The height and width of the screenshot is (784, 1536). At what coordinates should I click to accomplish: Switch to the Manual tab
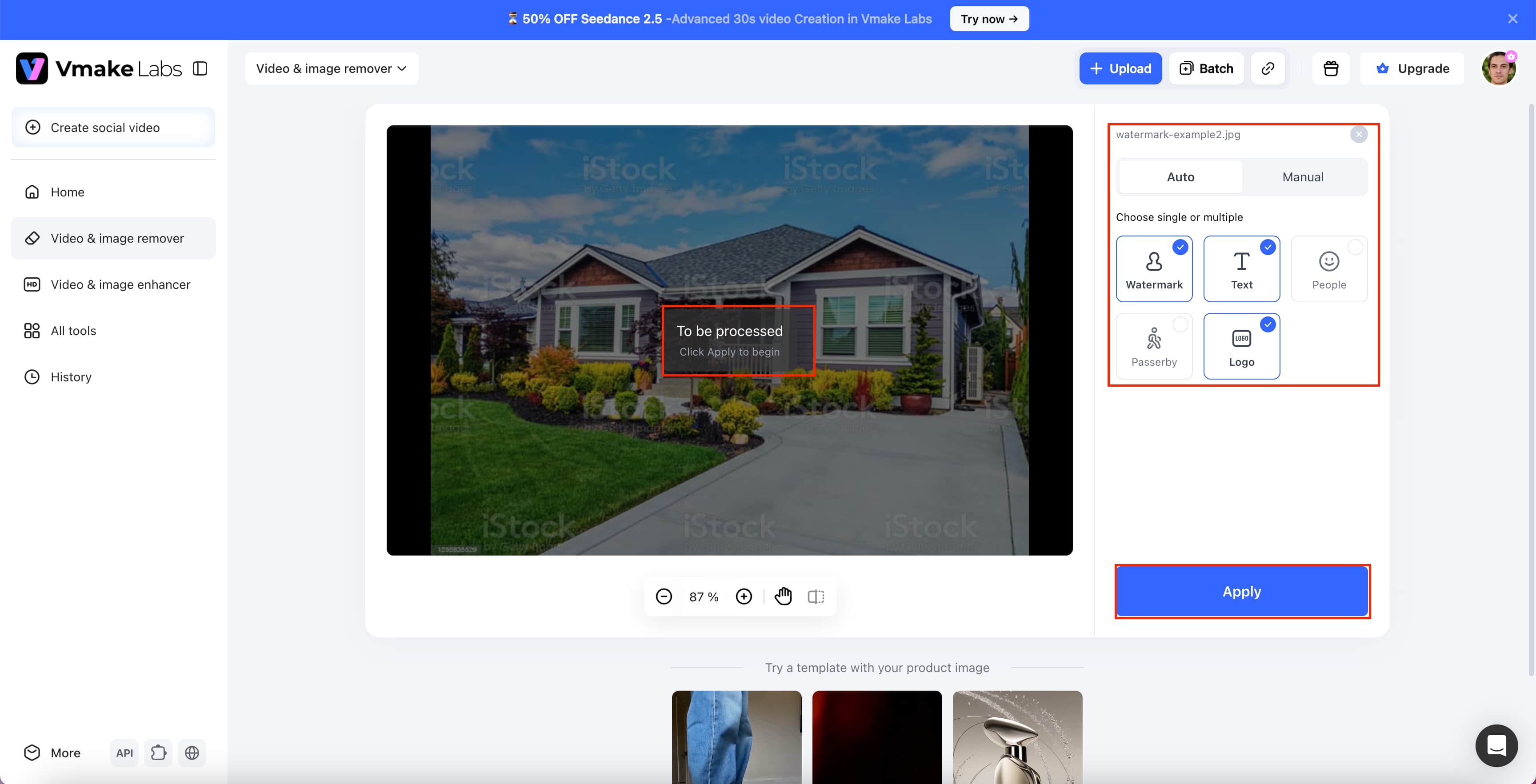click(x=1303, y=177)
